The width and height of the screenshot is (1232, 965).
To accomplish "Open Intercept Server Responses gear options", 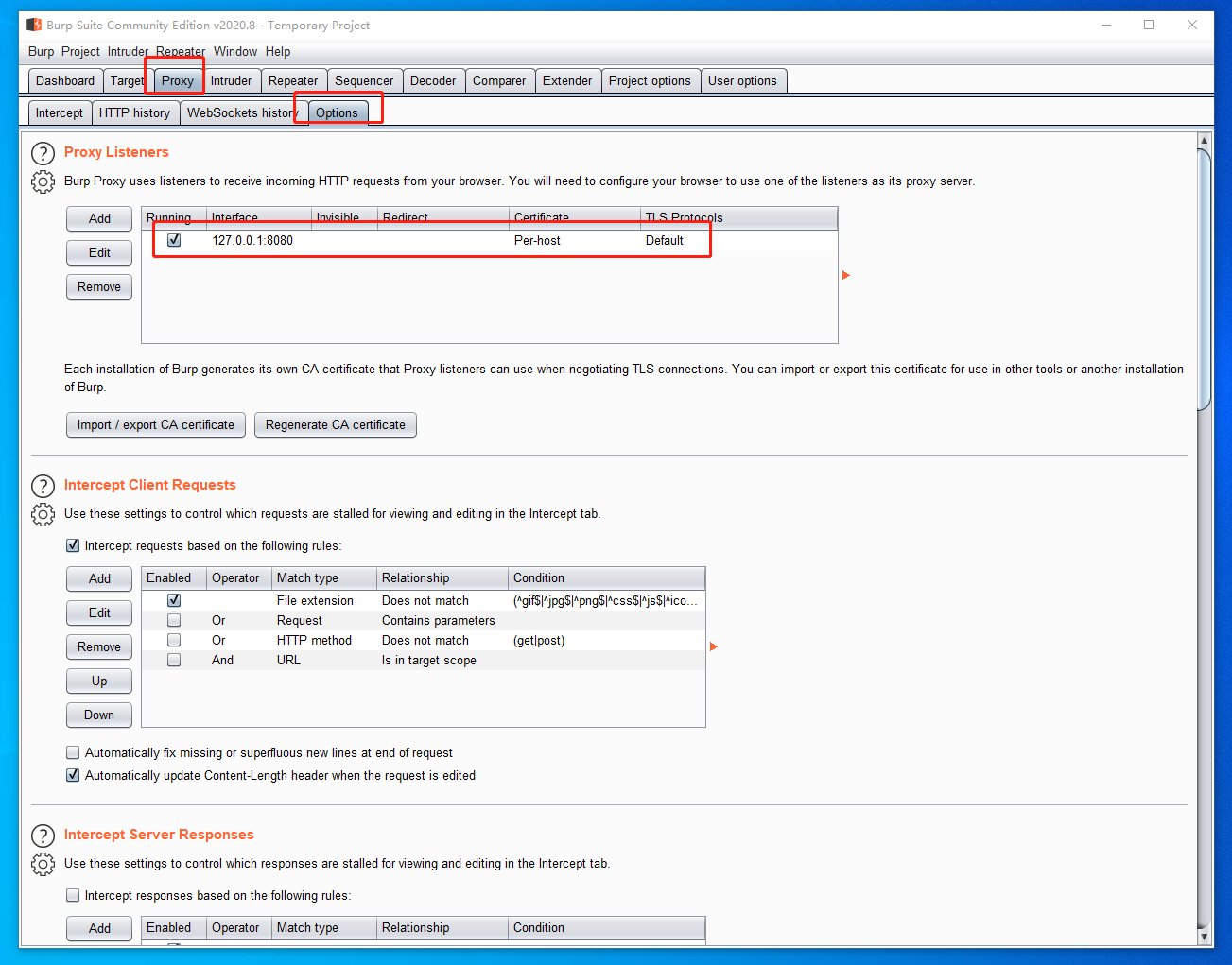I will 43,864.
